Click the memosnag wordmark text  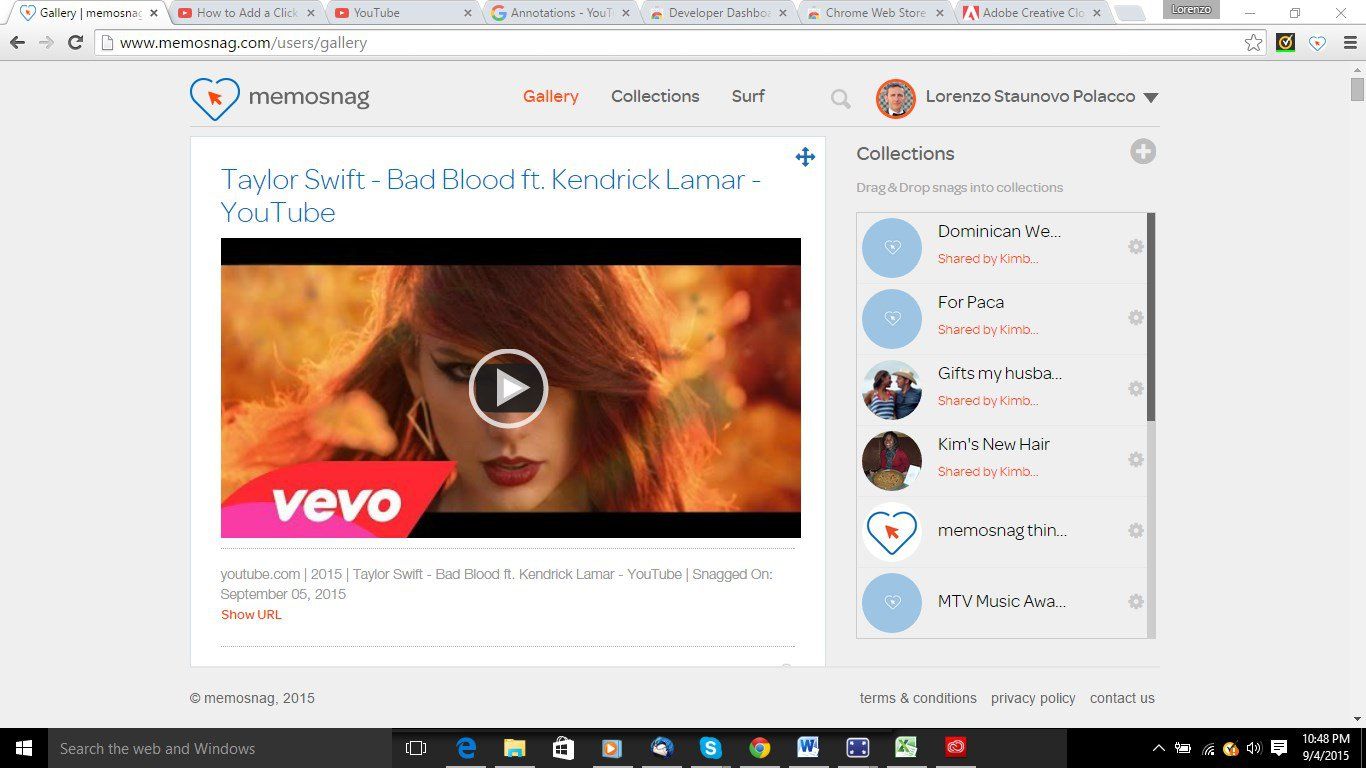tap(309, 97)
